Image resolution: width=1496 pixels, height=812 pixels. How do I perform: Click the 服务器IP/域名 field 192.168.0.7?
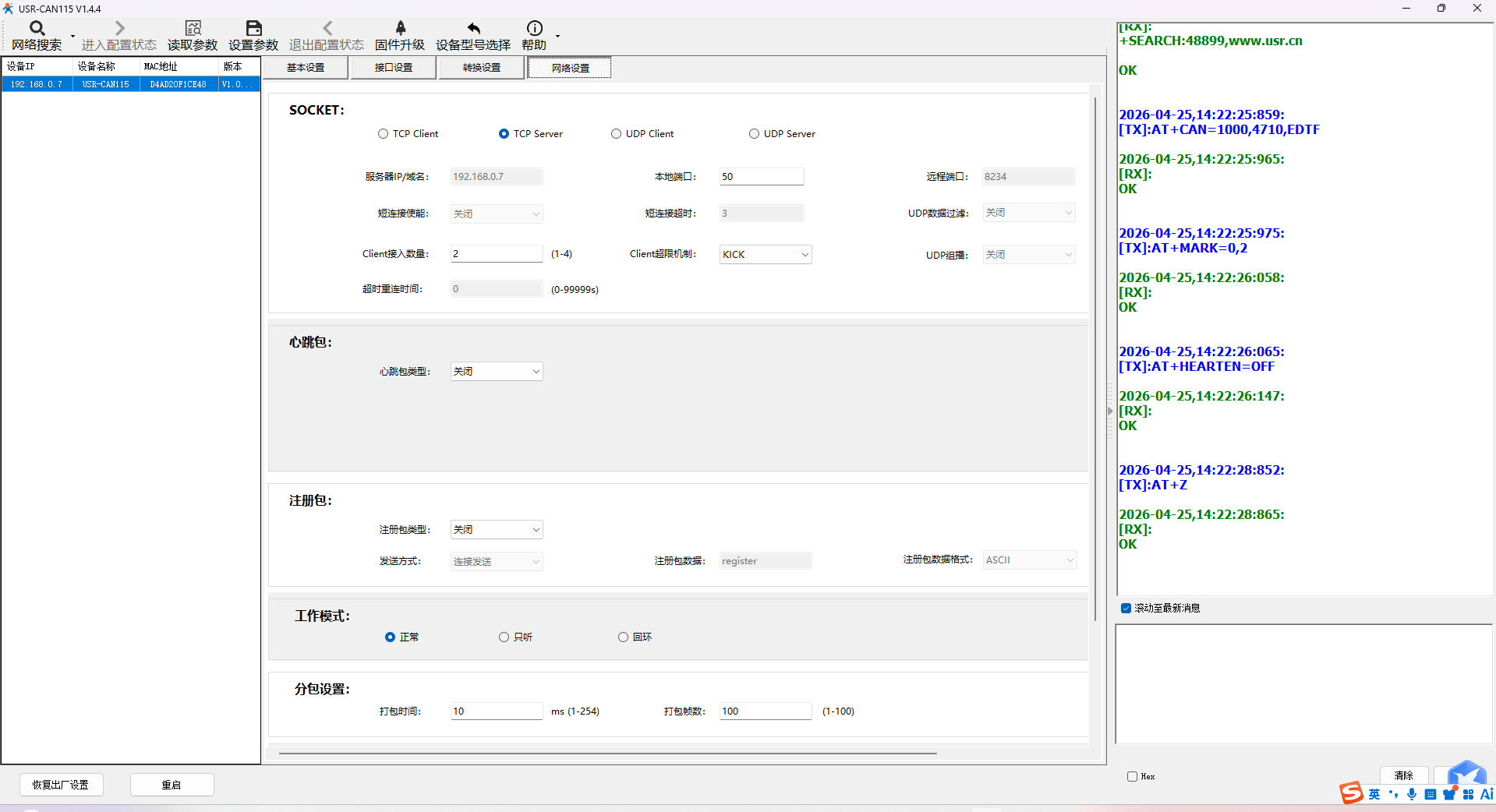click(x=496, y=177)
